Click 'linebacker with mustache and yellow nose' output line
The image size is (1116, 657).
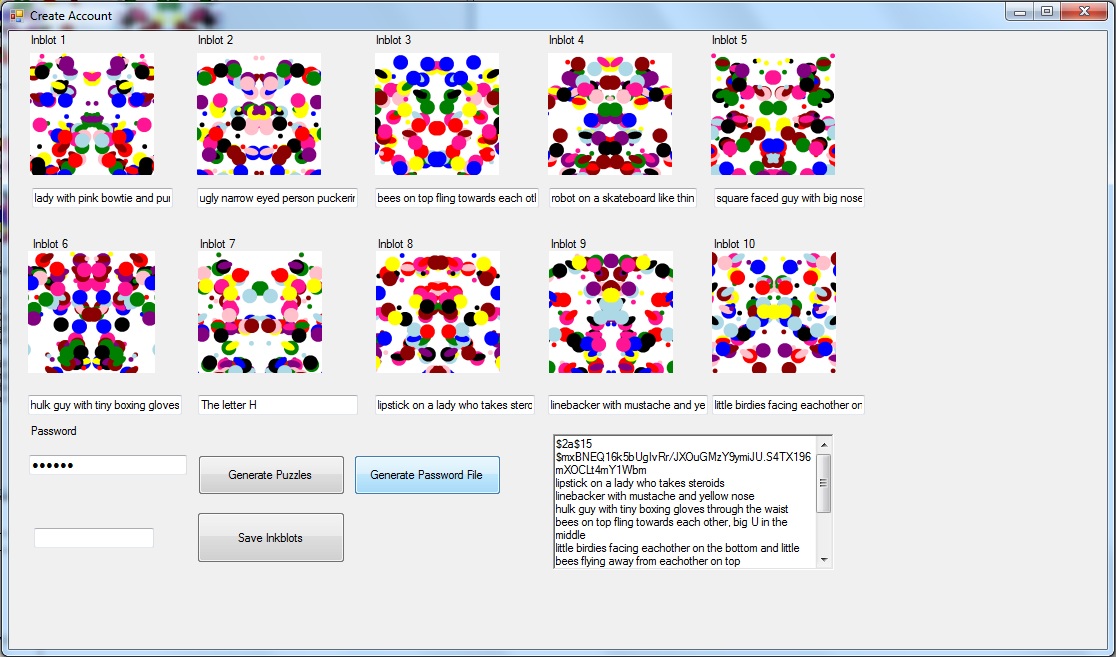(x=655, y=496)
